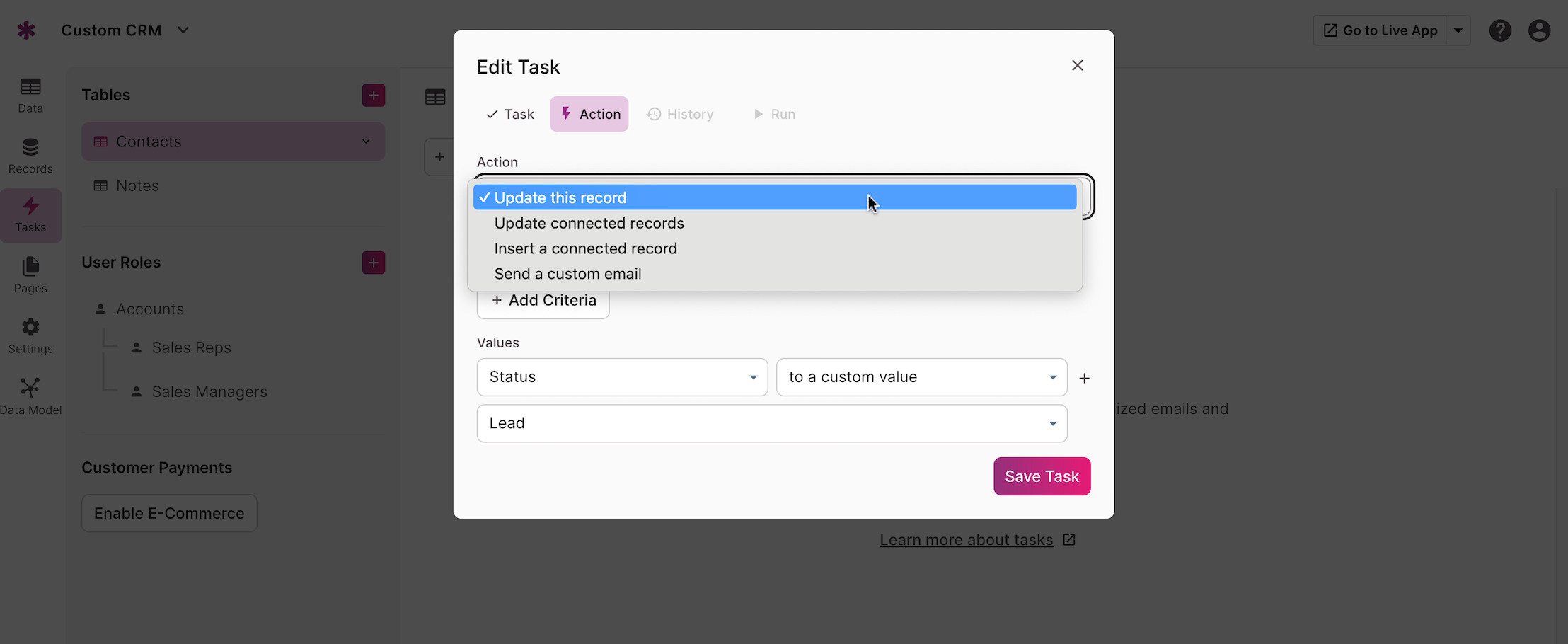Open the user account profile icon

click(x=1539, y=30)
